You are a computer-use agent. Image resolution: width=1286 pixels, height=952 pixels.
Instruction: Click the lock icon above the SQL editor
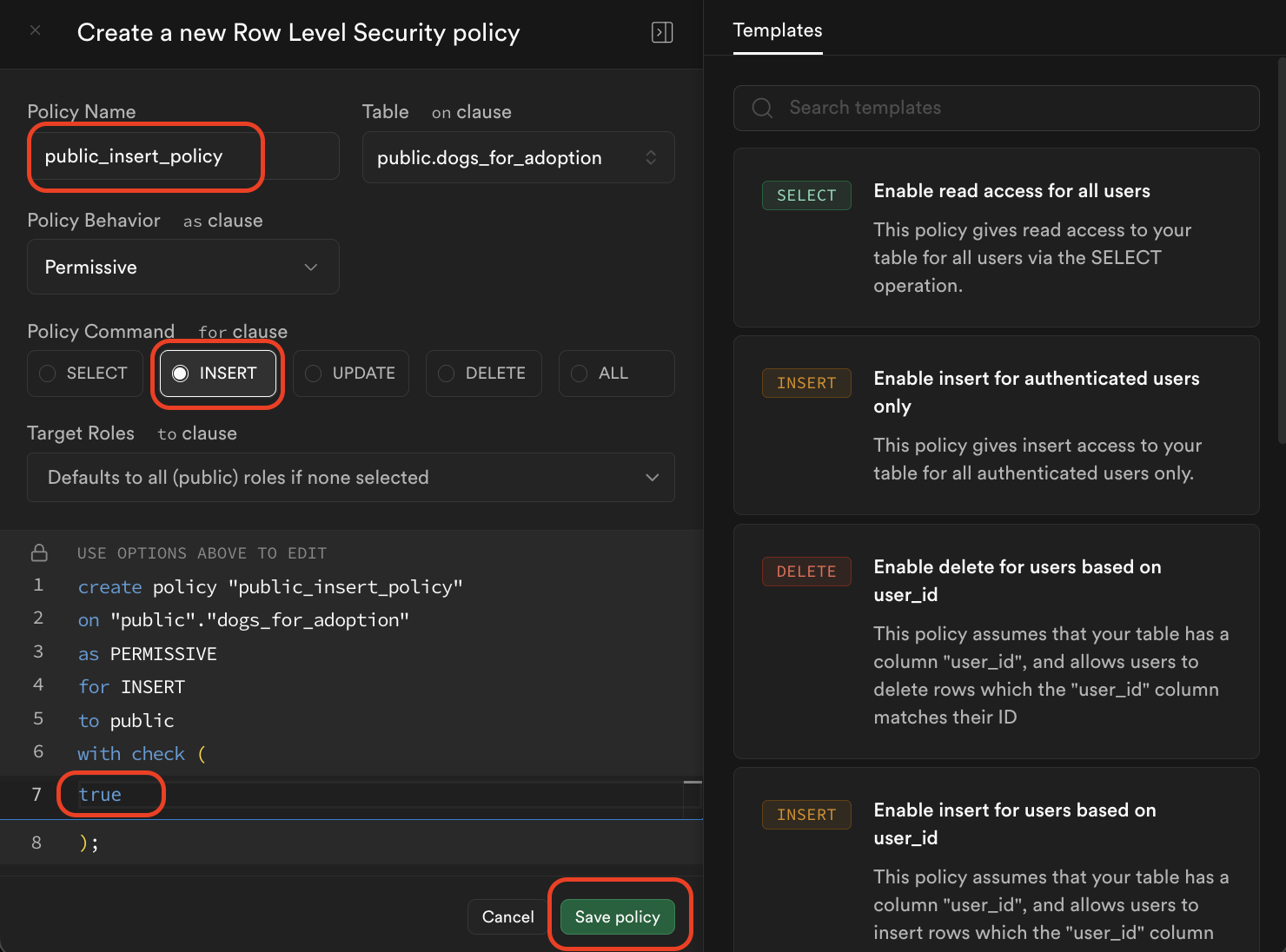[x=39, y=552]
